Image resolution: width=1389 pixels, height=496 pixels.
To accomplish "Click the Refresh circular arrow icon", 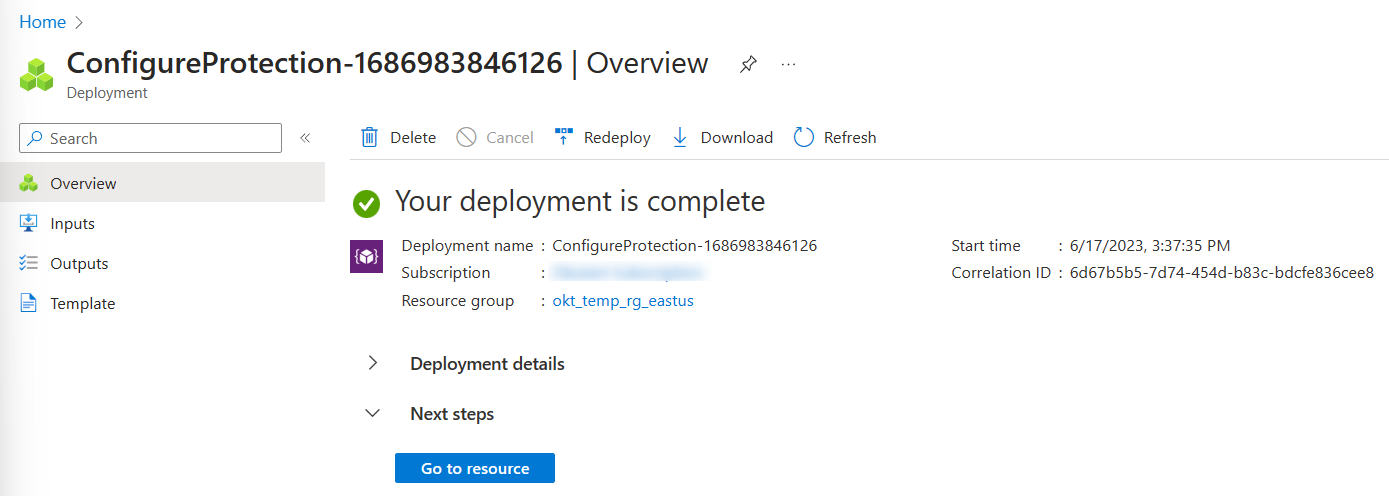I will click(804, 137).
